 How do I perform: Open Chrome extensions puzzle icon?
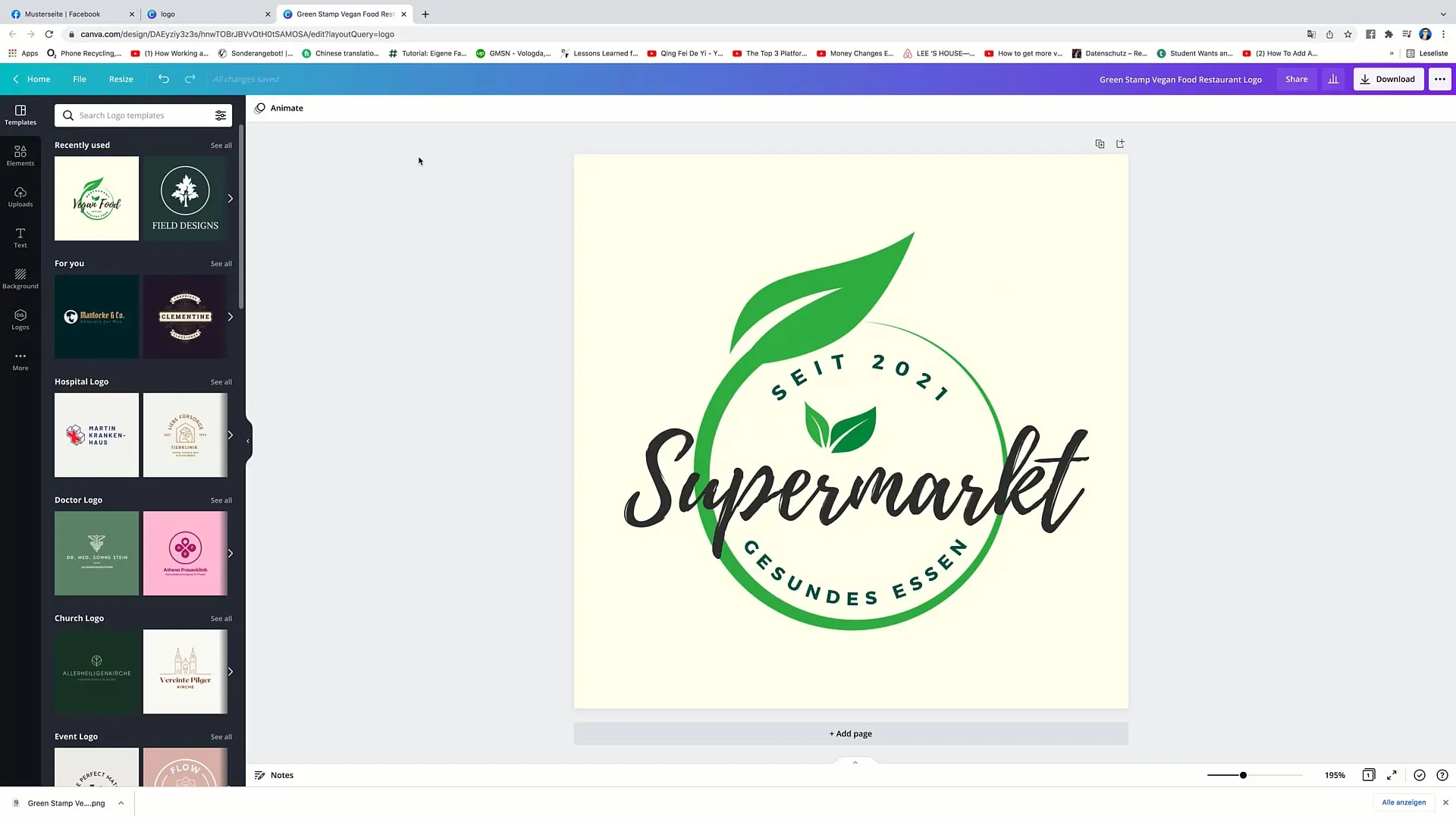coord(1389,34)
